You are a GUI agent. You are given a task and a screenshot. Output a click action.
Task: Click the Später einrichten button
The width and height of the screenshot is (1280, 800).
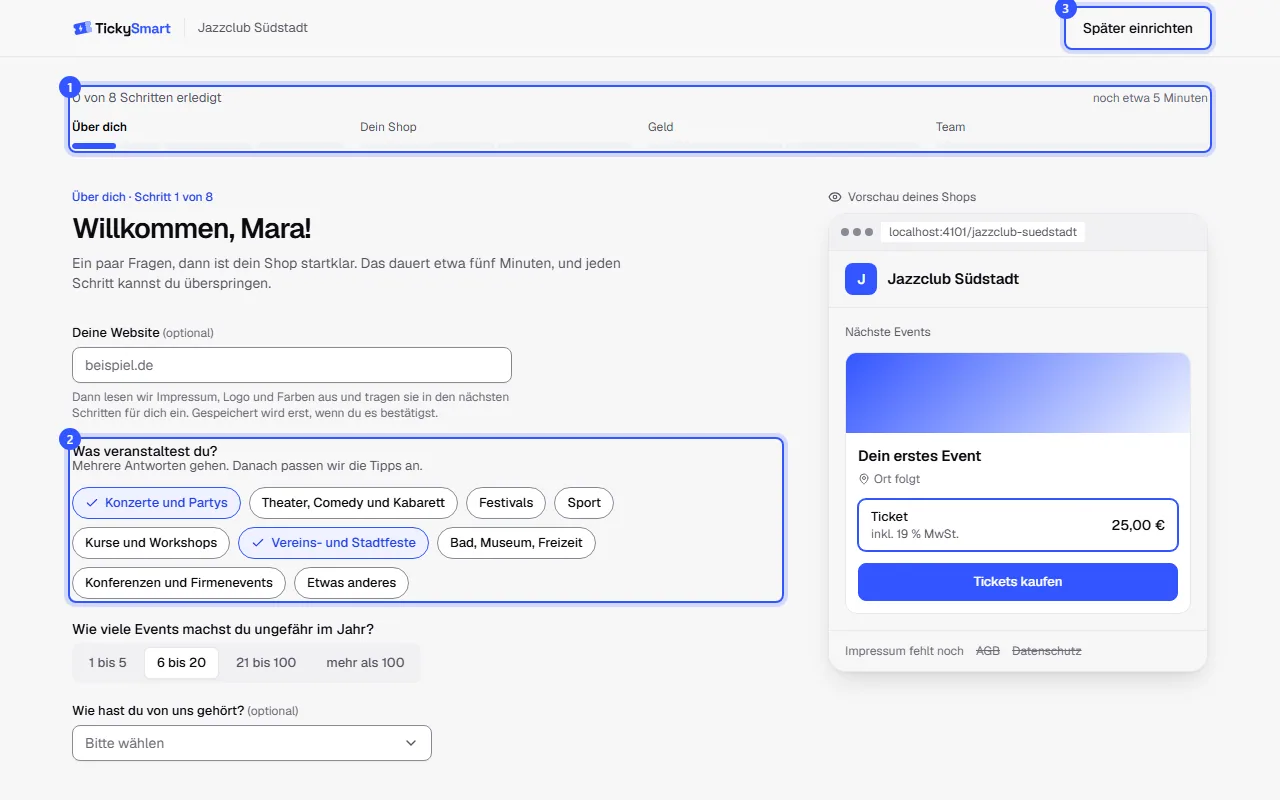(1138, 28)
